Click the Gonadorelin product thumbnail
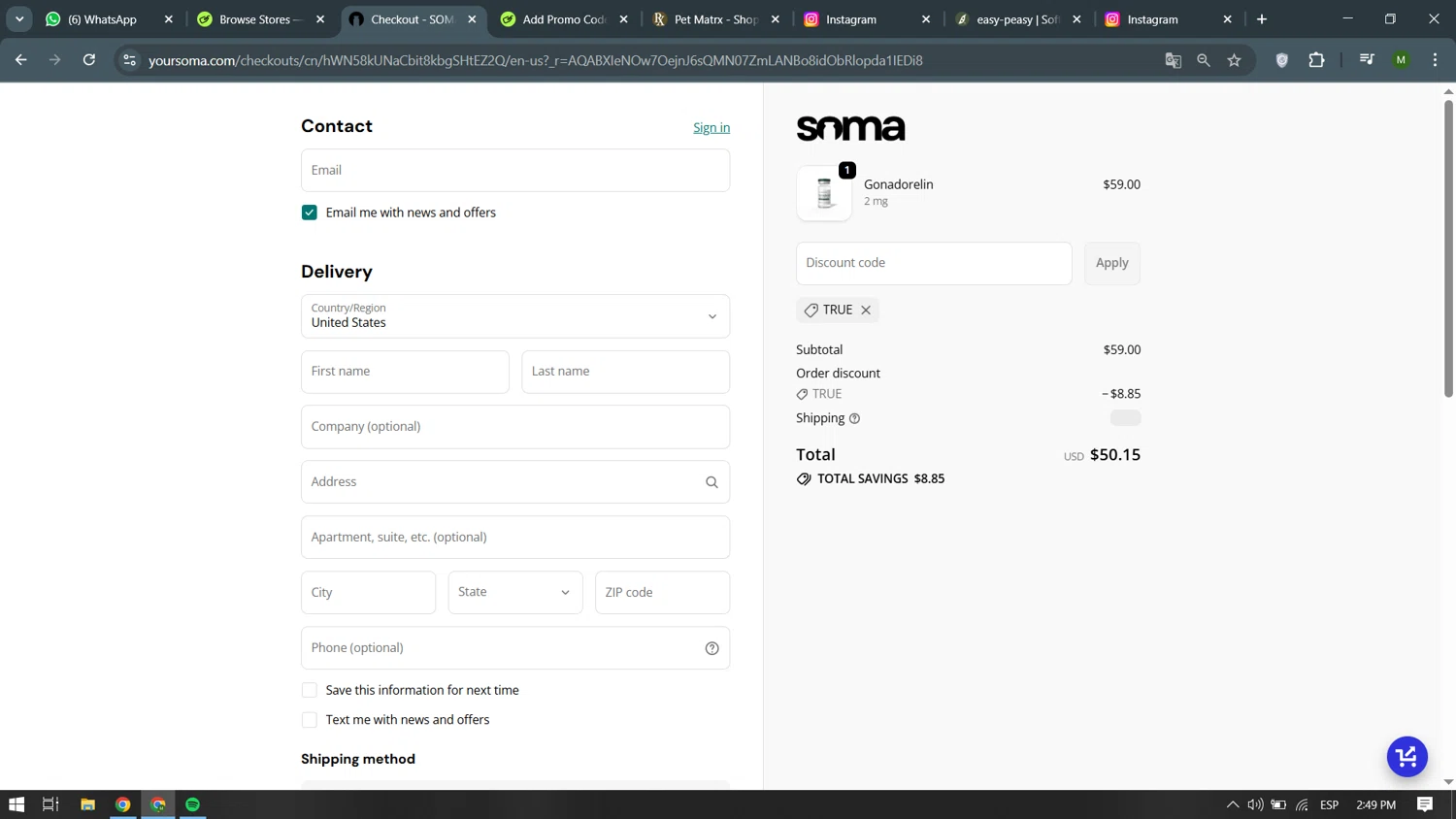Screen dimensions: 1456x819 (824, 193)
